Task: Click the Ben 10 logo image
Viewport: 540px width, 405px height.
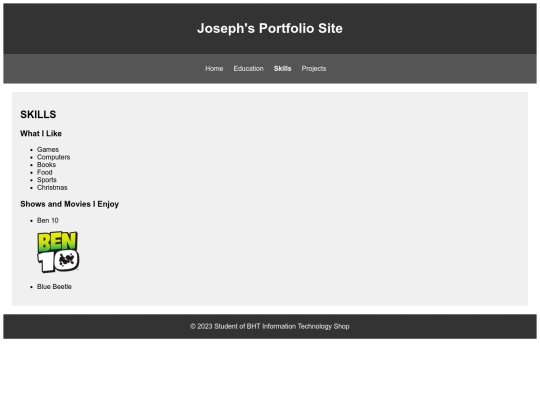Action: (58, 252)
